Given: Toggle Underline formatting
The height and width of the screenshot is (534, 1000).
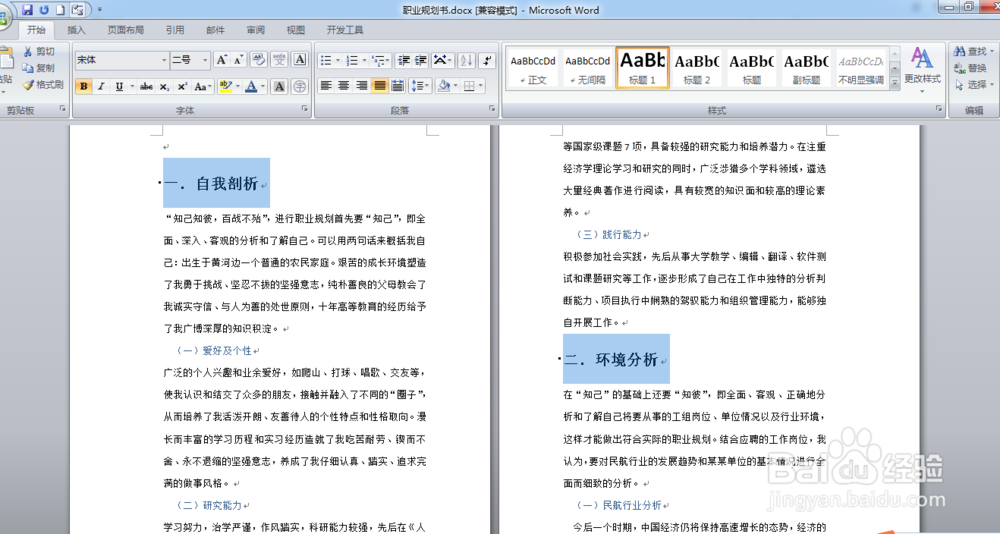Looking at the screenshot, I should pos(119,86).
